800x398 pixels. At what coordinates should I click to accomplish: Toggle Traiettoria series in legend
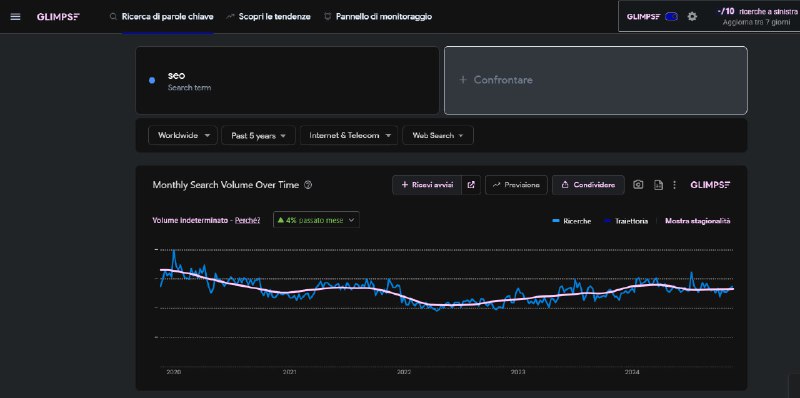(626, 221)
